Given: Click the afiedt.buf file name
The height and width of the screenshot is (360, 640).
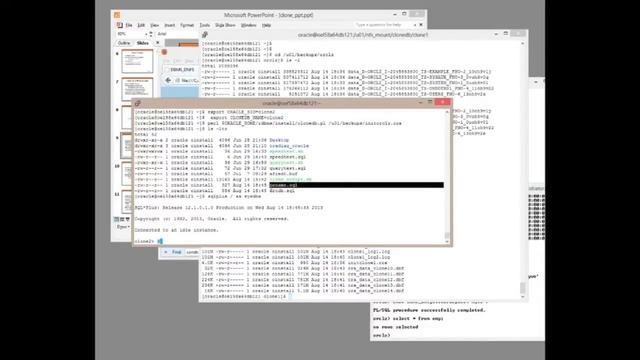Looking at the screenshot, I should click(283, 174).
